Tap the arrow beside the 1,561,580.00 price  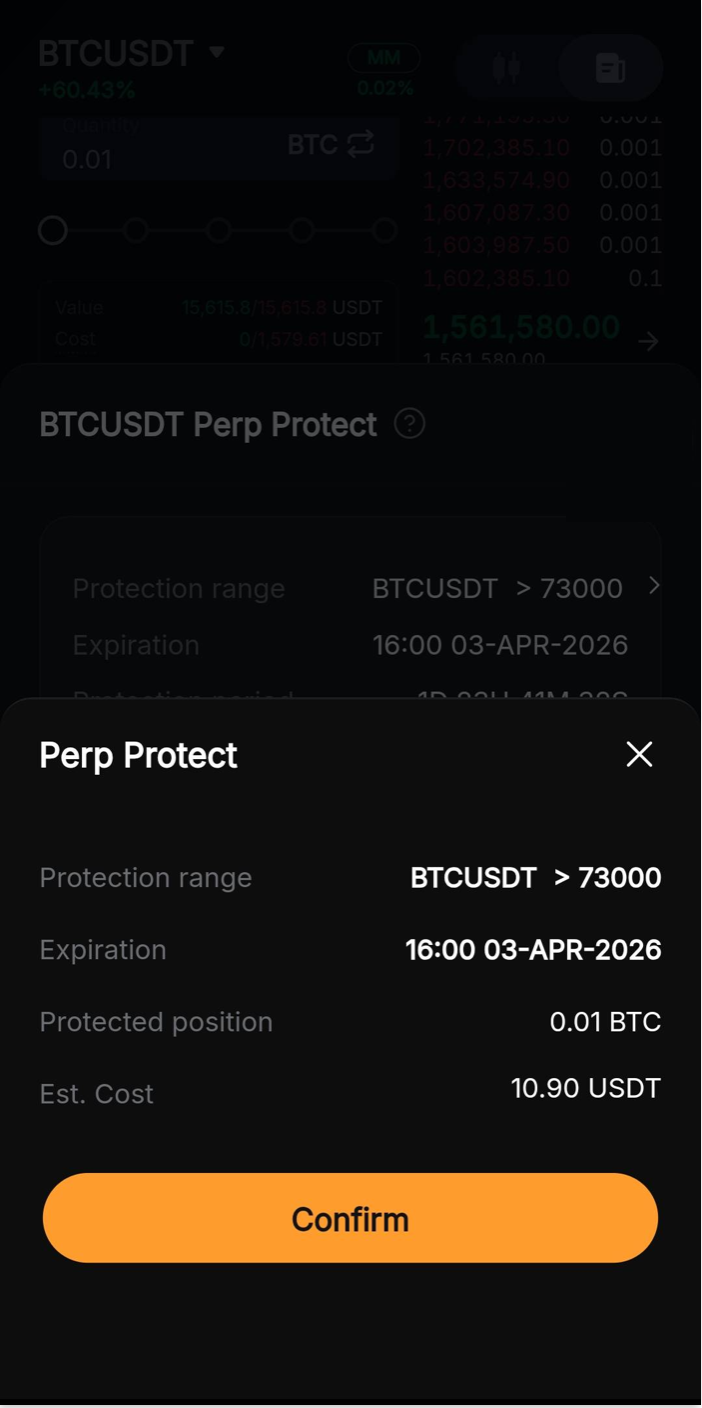[x=648, y=342]
